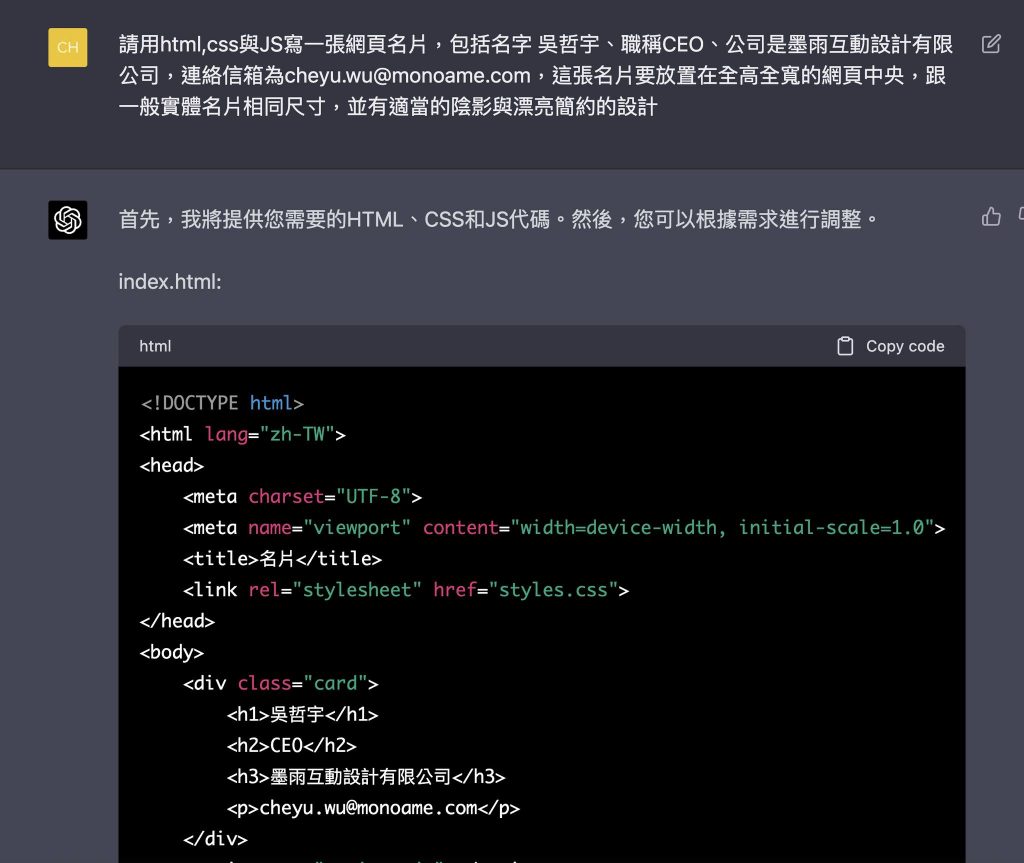Click the 'index.html:' filename text
Viewport: 1024px width, 863px height.
(x=170, y=282)
